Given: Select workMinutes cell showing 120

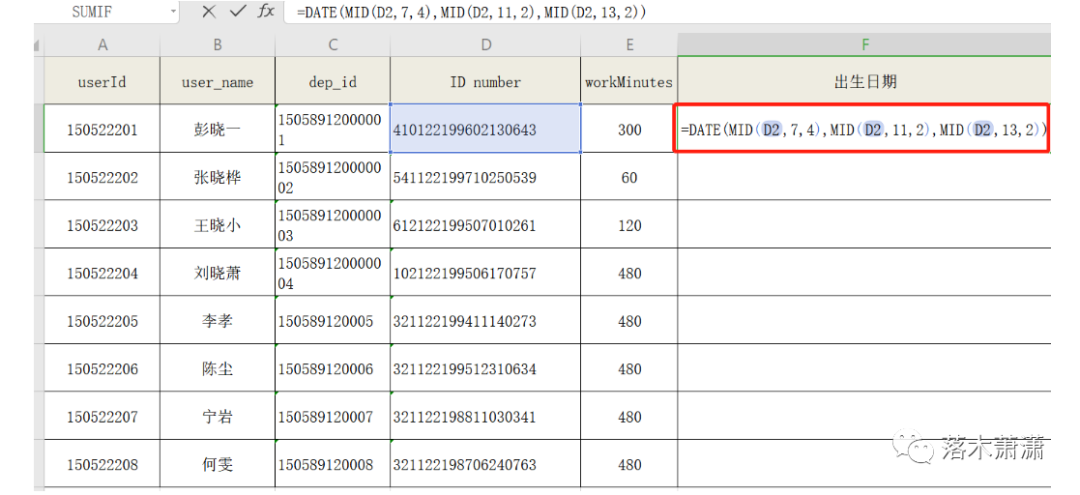Looking at the screenshot, I should tap(630, 224).
